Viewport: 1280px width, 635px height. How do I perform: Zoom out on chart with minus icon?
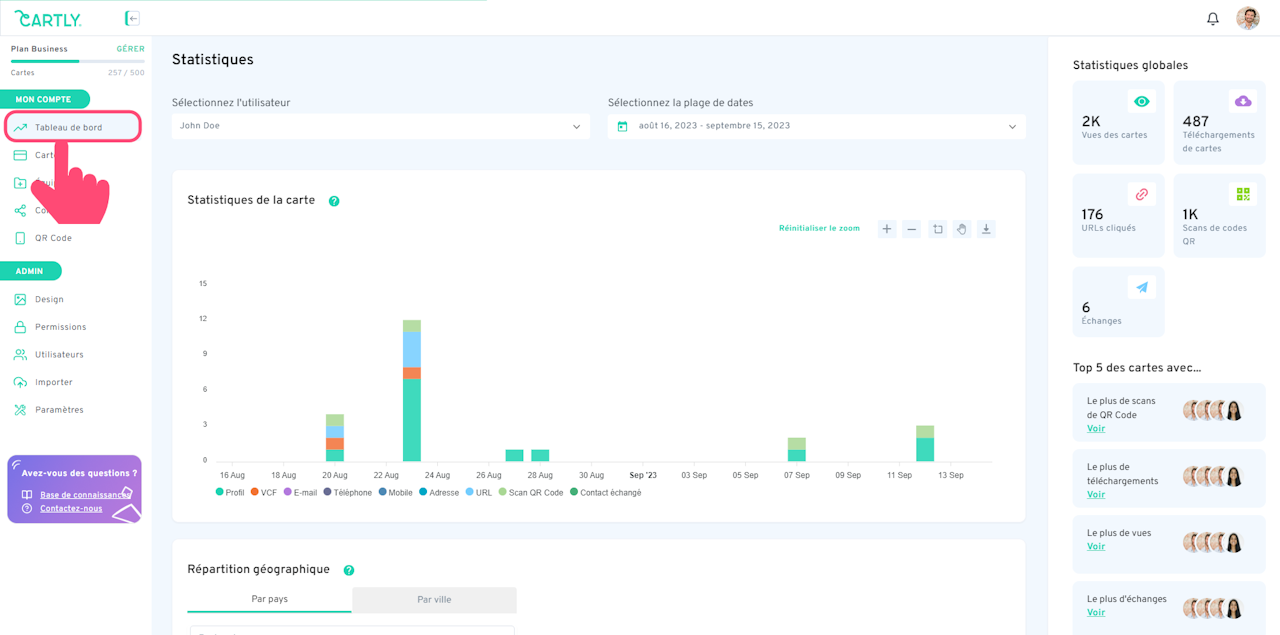coord(912,229)
